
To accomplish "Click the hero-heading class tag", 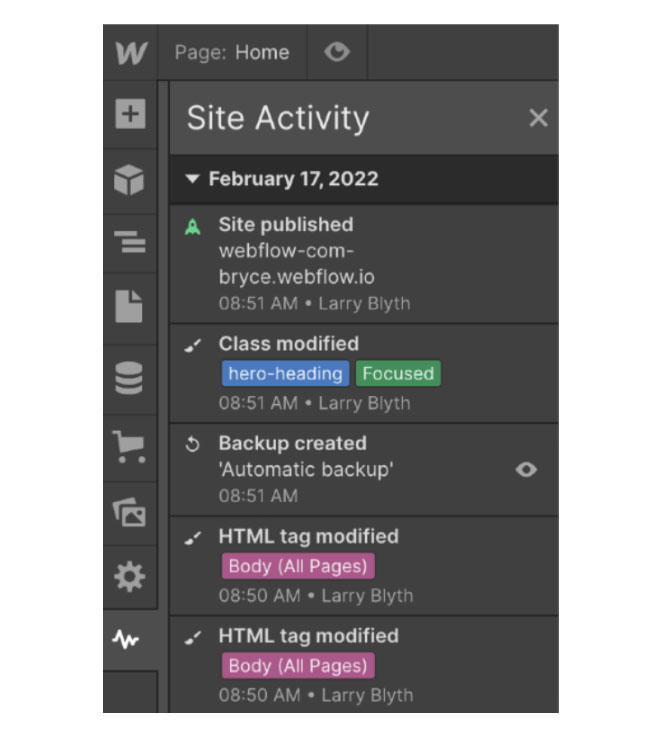I will pos(286,373).
